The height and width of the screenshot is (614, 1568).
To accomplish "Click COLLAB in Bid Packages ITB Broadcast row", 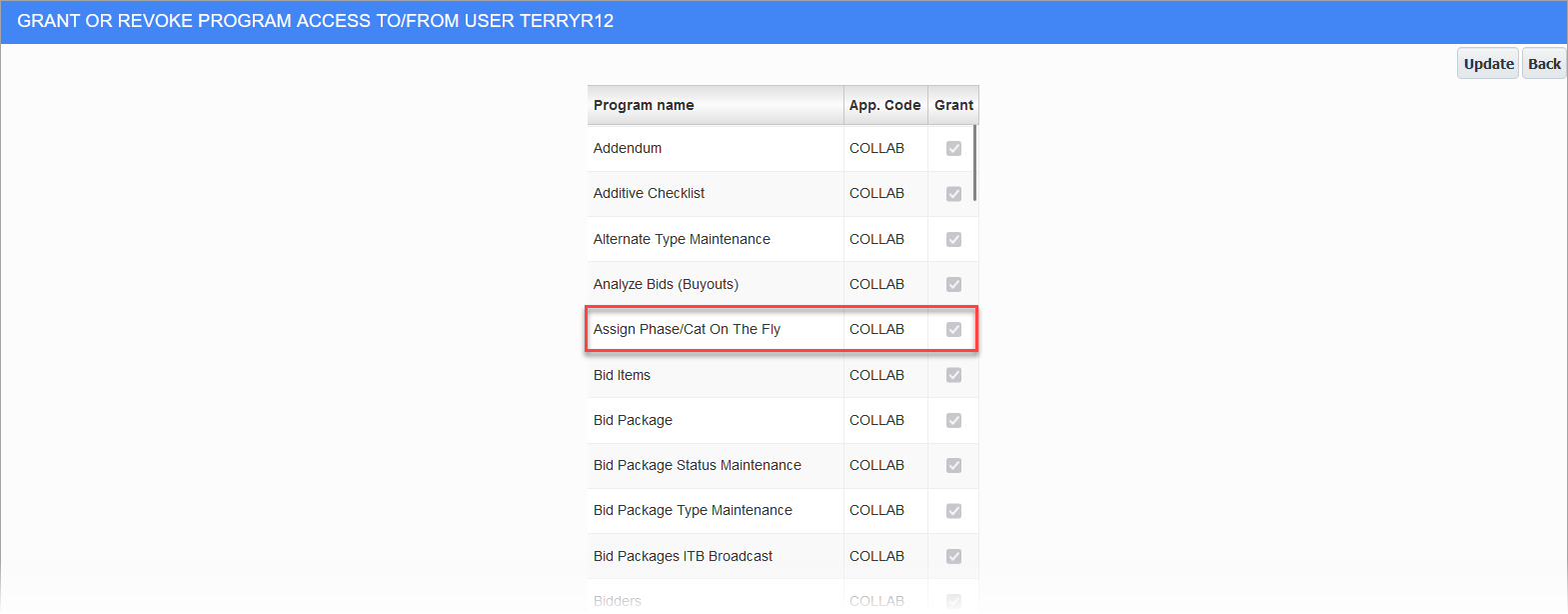I will pos(876,556).
